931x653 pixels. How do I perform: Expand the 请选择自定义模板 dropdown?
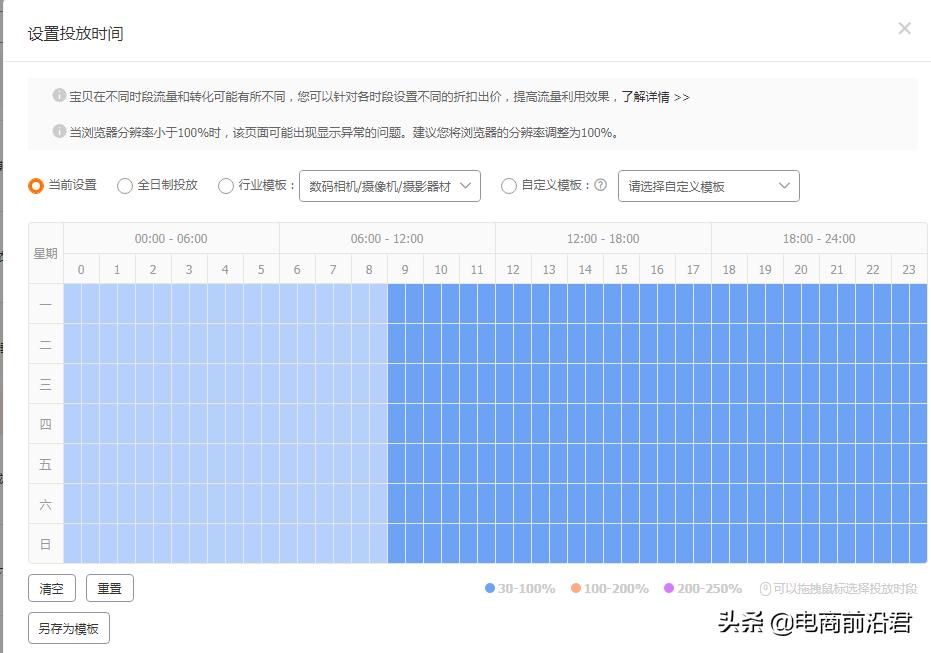tap(708, 186)
